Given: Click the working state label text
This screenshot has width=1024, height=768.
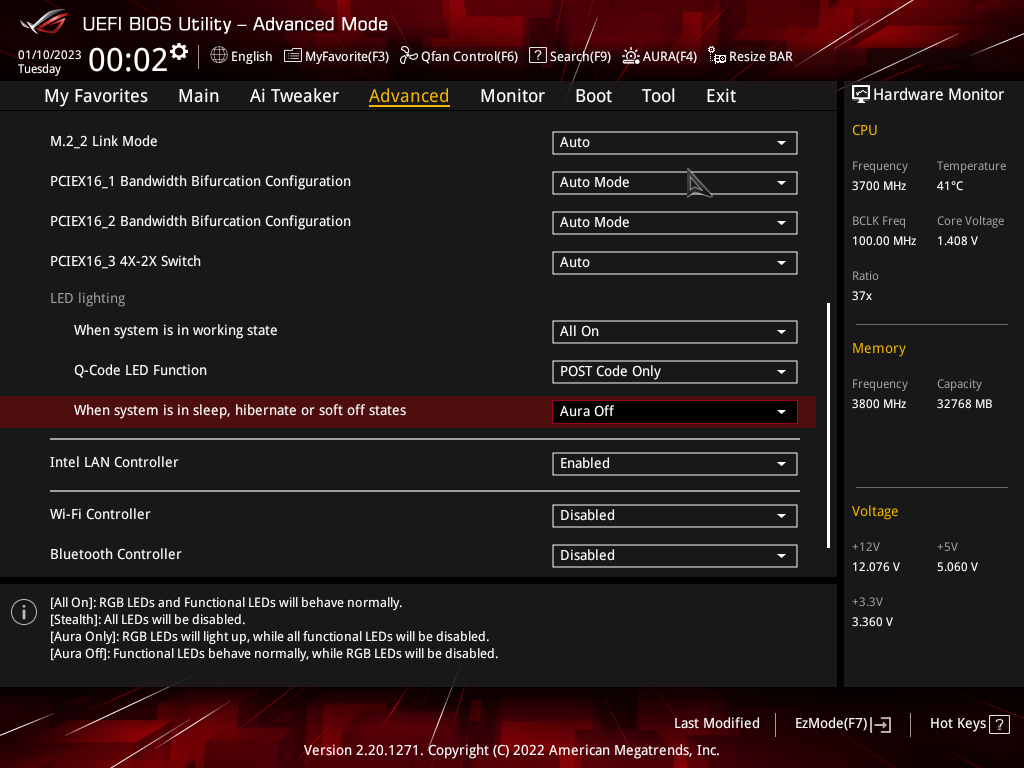Looking at the screenshot, I should (x=175, y=331).
